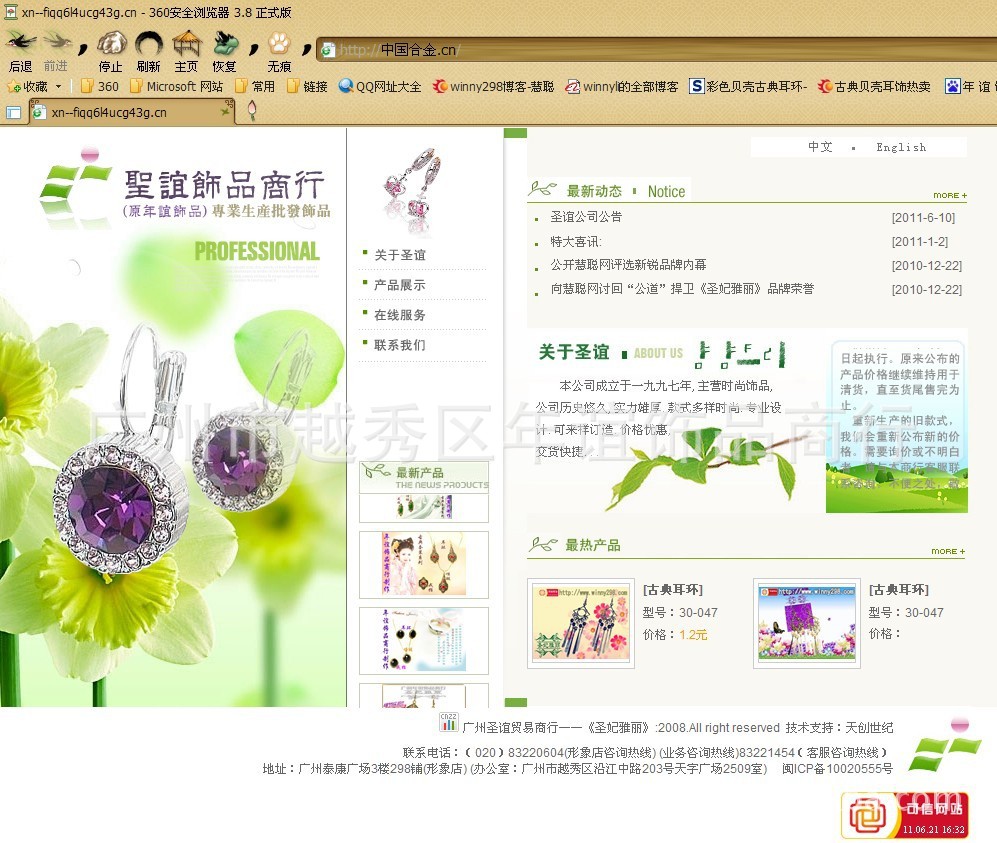
Task: Open 关于圣谊 in site menu
Action: click(399, 255)
